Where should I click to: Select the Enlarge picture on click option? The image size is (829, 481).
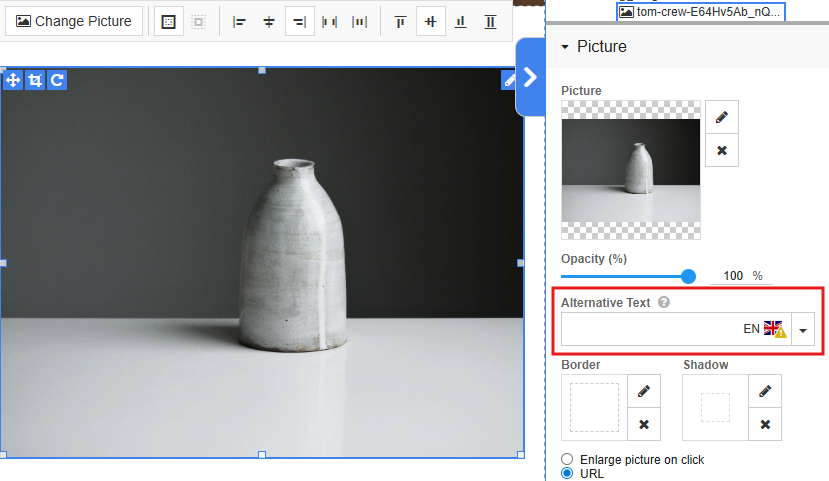(x=567, y=460)
